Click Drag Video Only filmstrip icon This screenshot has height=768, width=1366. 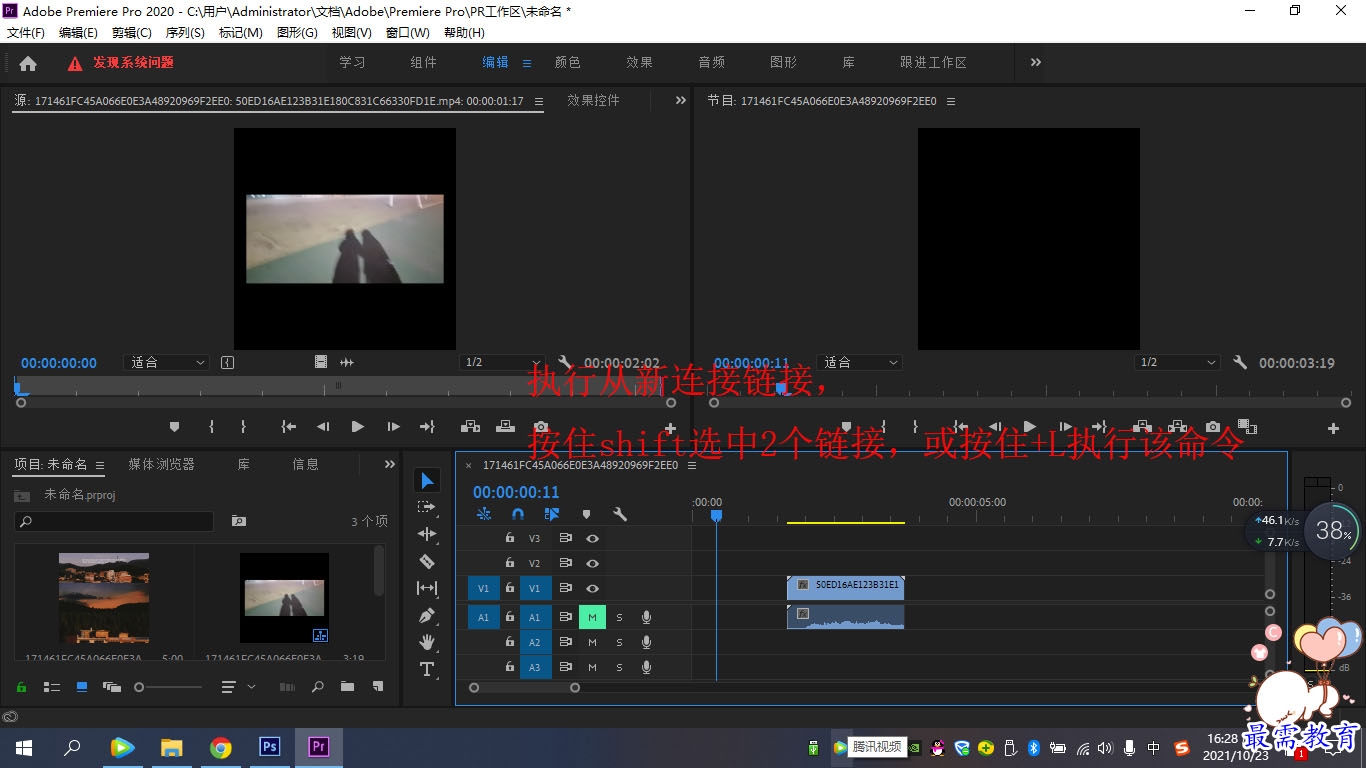point(321,362)
